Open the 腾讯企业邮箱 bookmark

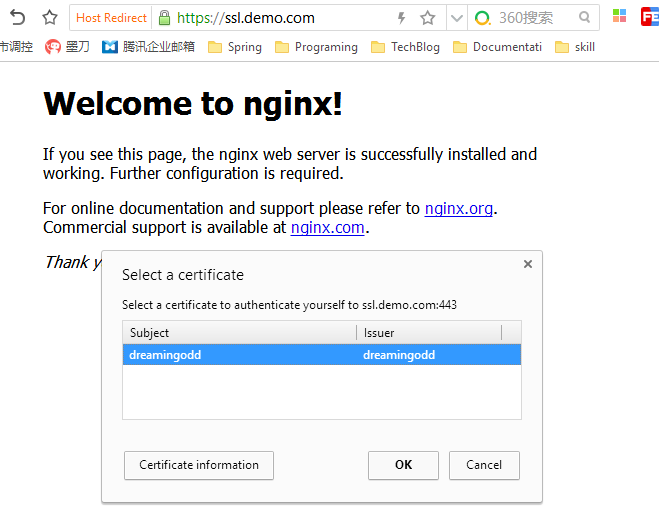(148, 47)
